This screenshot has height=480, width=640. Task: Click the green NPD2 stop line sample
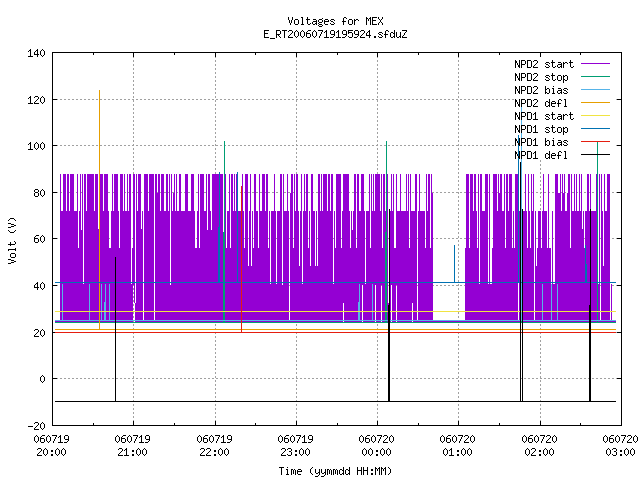click(595, 76)
